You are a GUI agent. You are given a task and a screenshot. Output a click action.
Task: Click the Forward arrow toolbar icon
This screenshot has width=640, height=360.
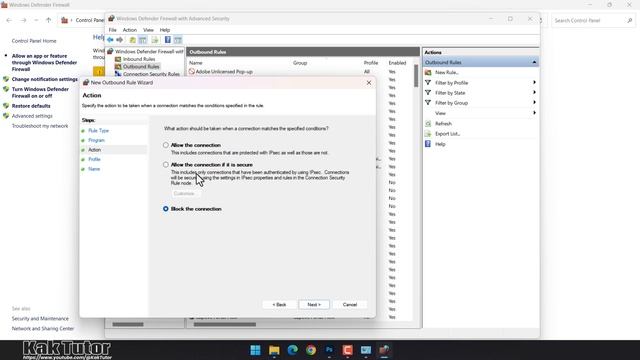coord(120,40)
